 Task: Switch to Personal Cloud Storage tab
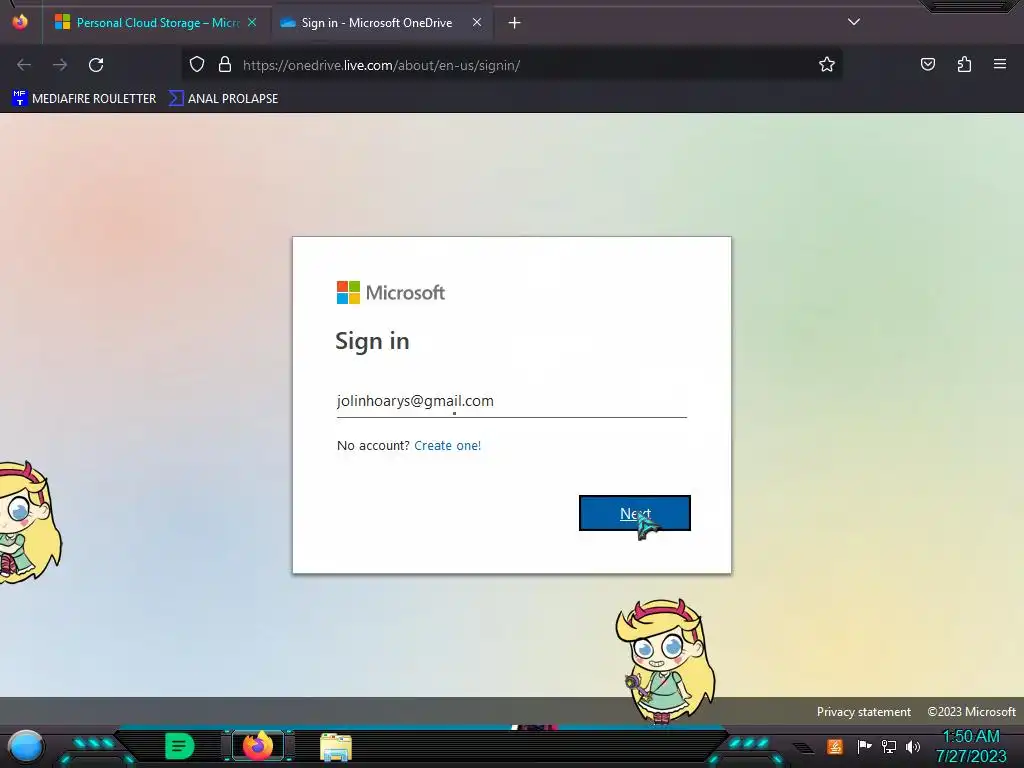156,23
